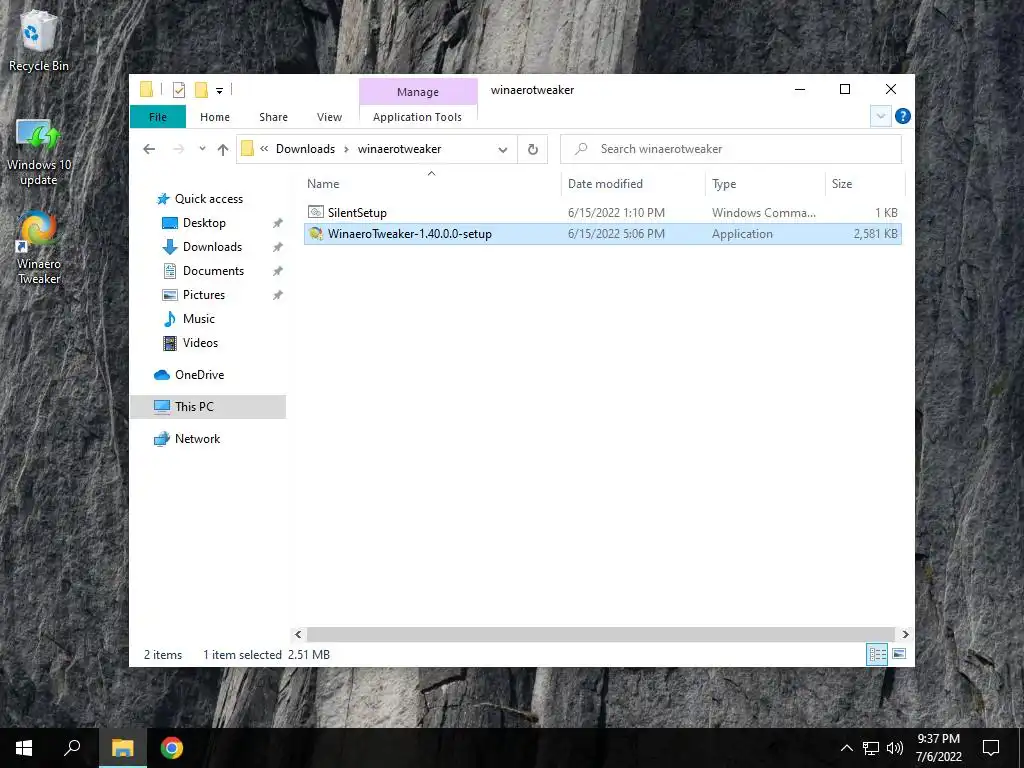Click the Properties quick access toolbar icon
The width and height of the screenshot is (1024, 768).
point(178,90)
